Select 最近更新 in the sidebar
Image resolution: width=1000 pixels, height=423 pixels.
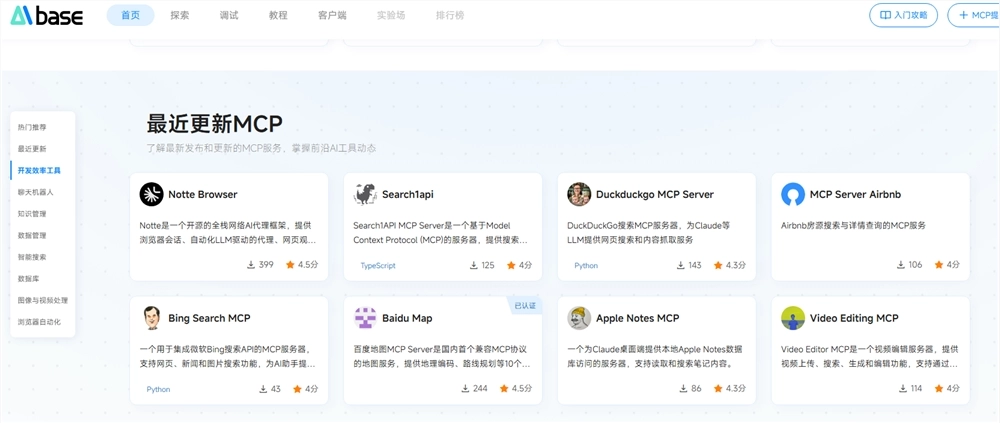point(32,149)
